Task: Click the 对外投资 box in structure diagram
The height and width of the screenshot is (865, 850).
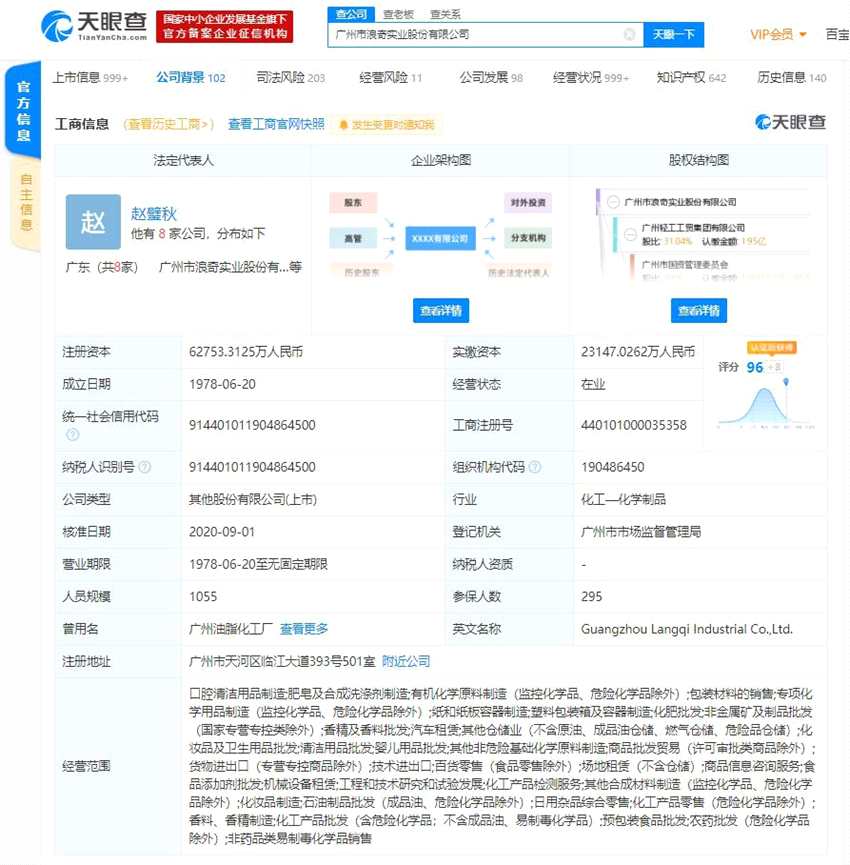Action: 528,202
